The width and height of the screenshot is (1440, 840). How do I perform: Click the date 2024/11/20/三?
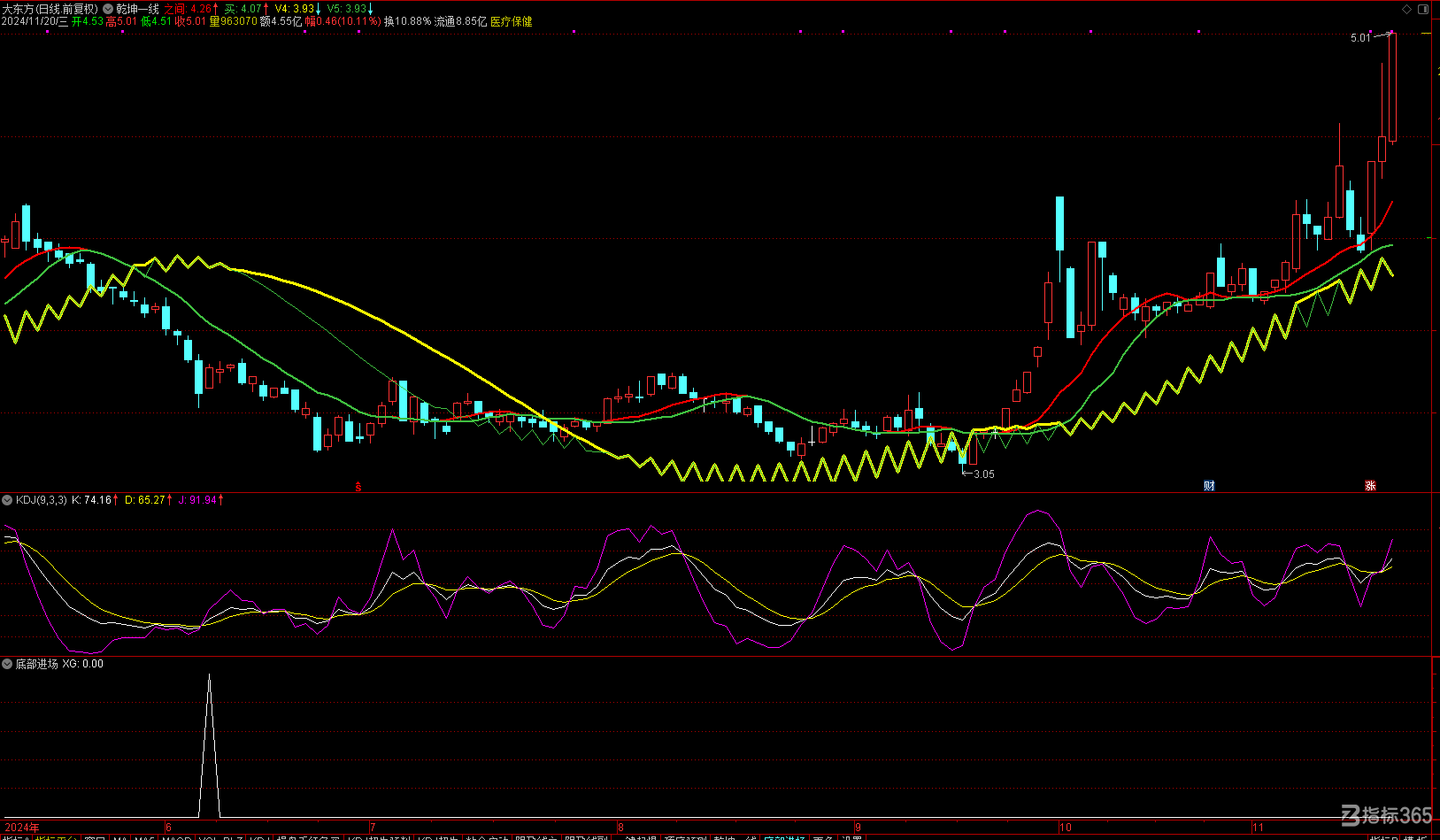[x=35, y=21]
